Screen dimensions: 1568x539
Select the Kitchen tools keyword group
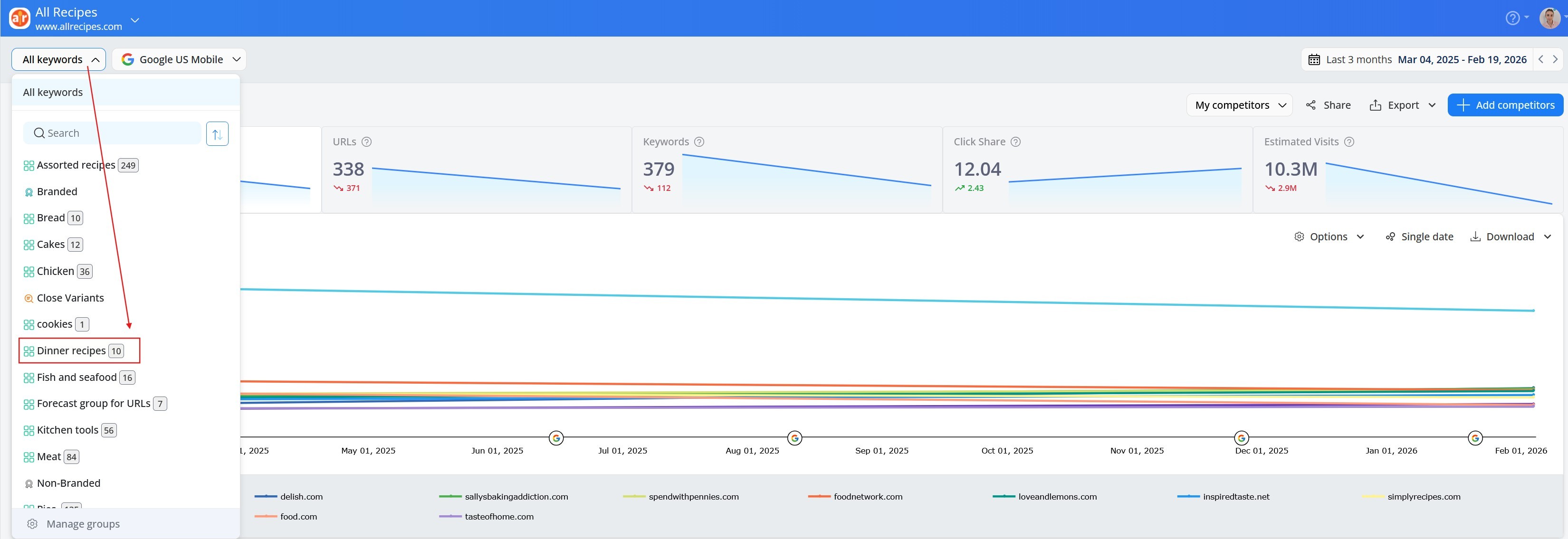click(70, 430)
